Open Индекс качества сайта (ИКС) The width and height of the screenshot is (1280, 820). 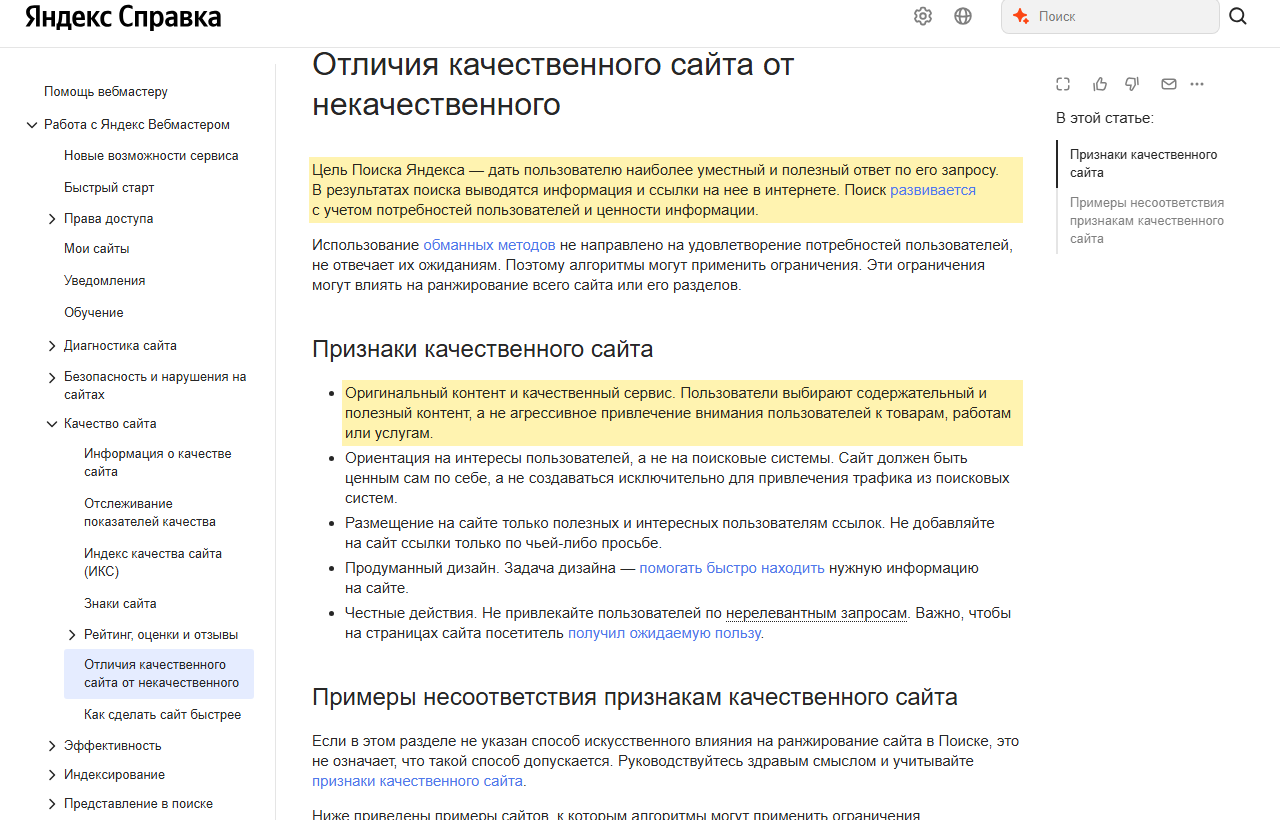coord(153,563)
